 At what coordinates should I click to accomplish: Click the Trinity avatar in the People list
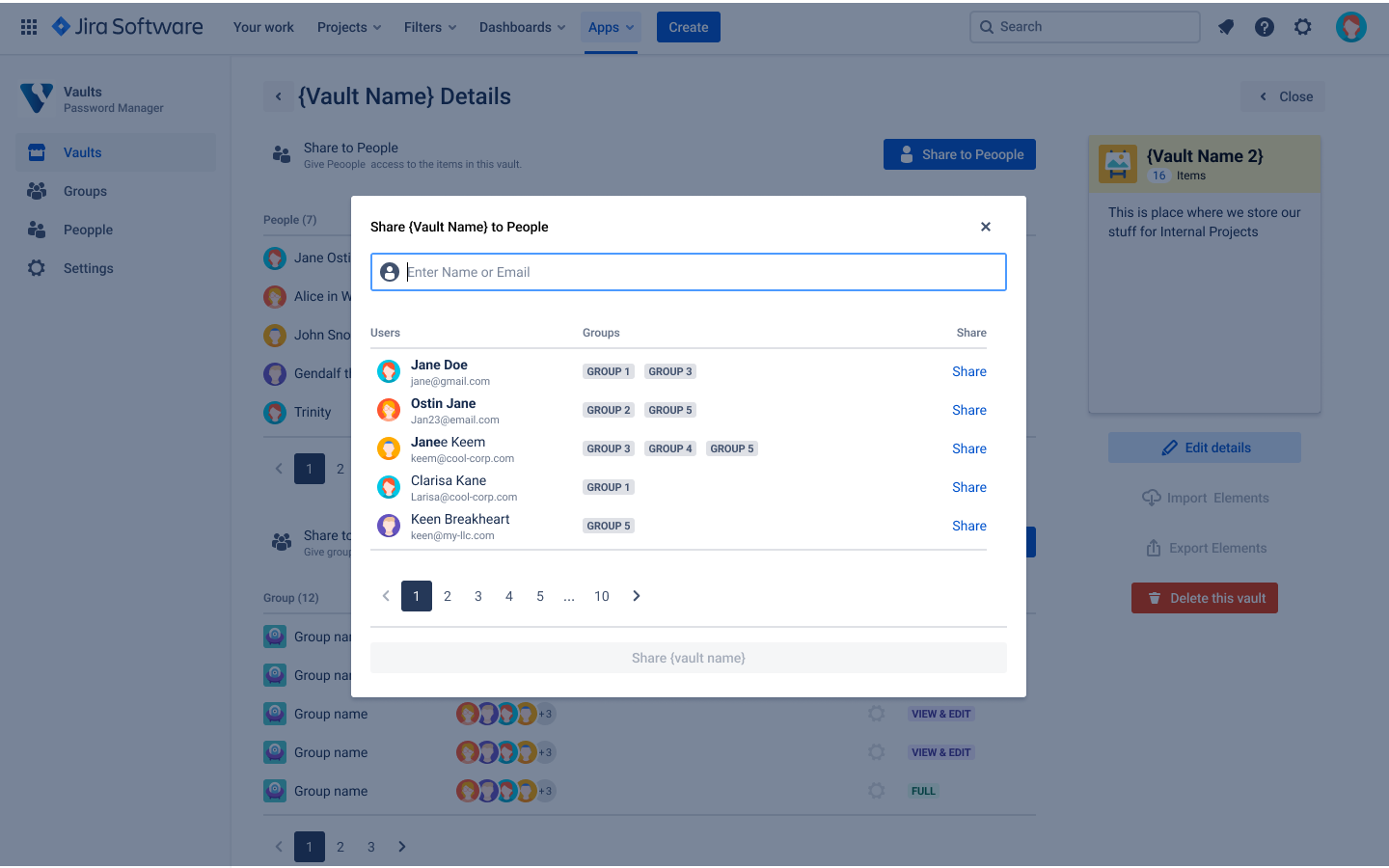275,412
